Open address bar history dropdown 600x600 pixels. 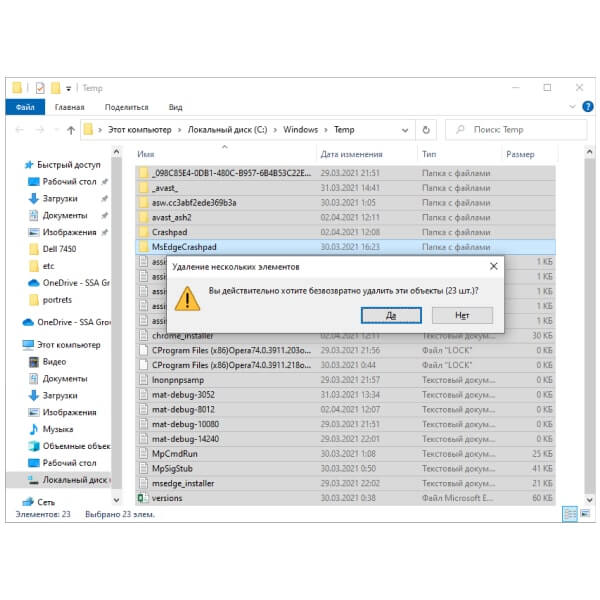(x=405, y=130)
